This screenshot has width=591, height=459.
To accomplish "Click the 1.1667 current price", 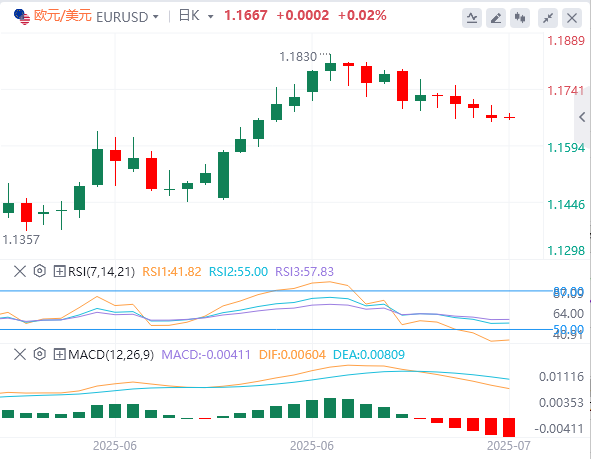I will [x=246, y=16].
